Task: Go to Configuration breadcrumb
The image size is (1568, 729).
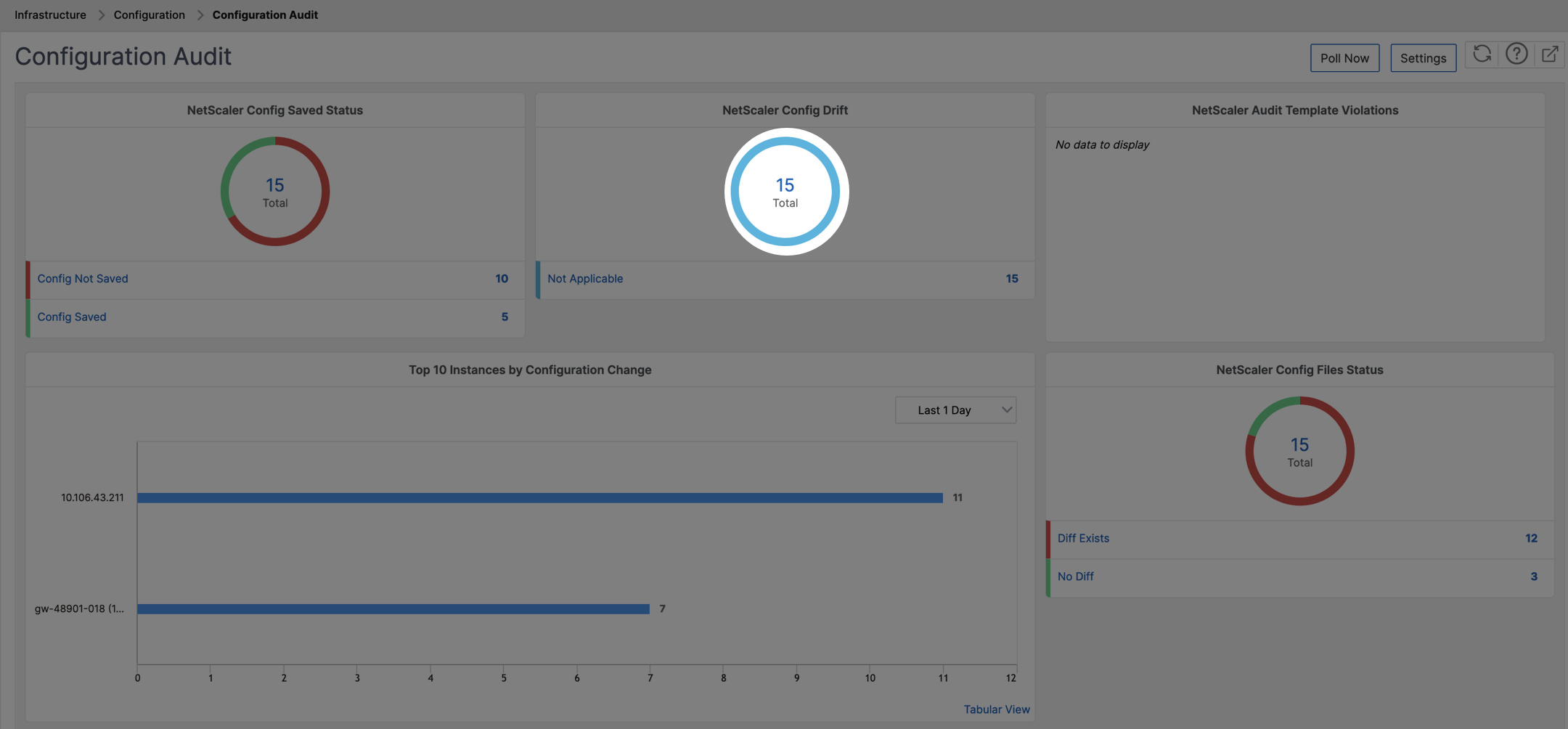Action: coord(149,15)
